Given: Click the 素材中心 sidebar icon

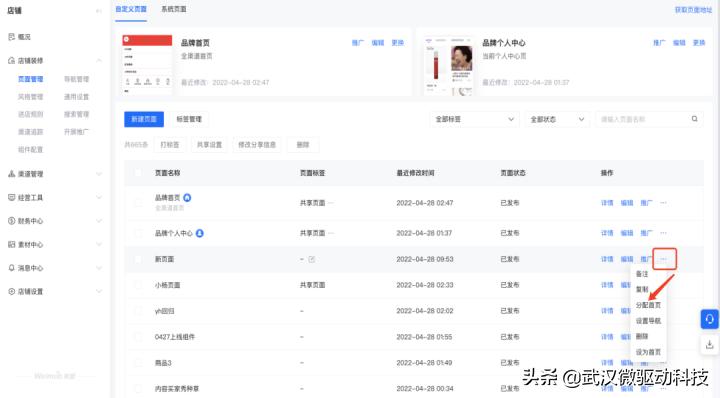Looking at the screenshot, I should 11,245.
